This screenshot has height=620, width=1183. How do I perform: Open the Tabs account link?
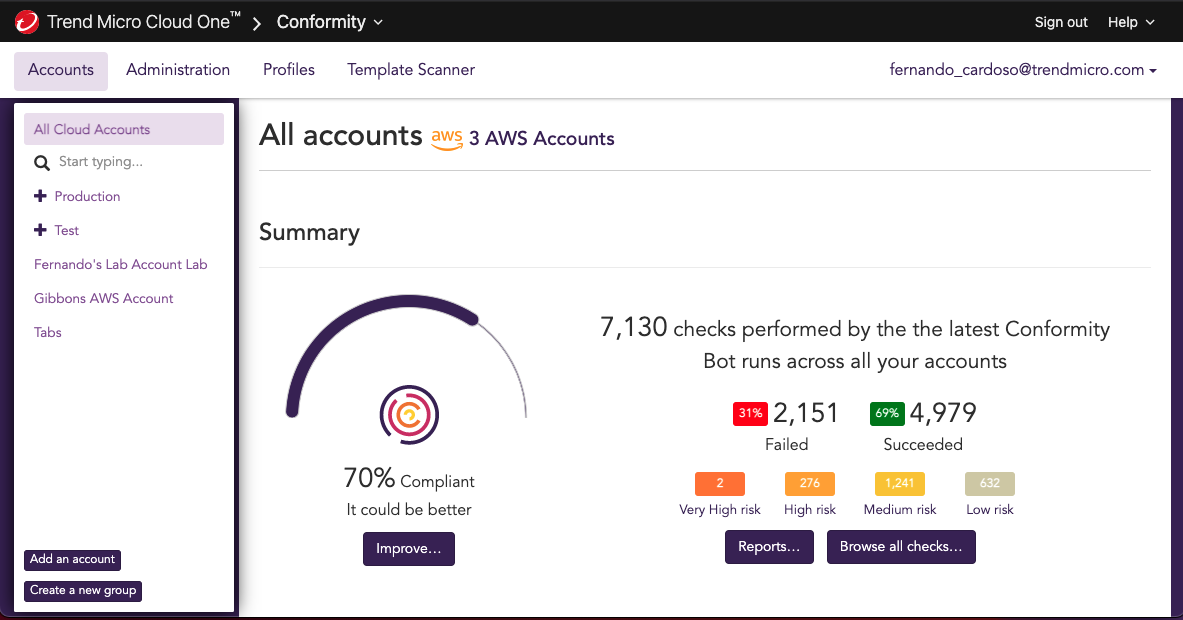[x=48, y=332]
